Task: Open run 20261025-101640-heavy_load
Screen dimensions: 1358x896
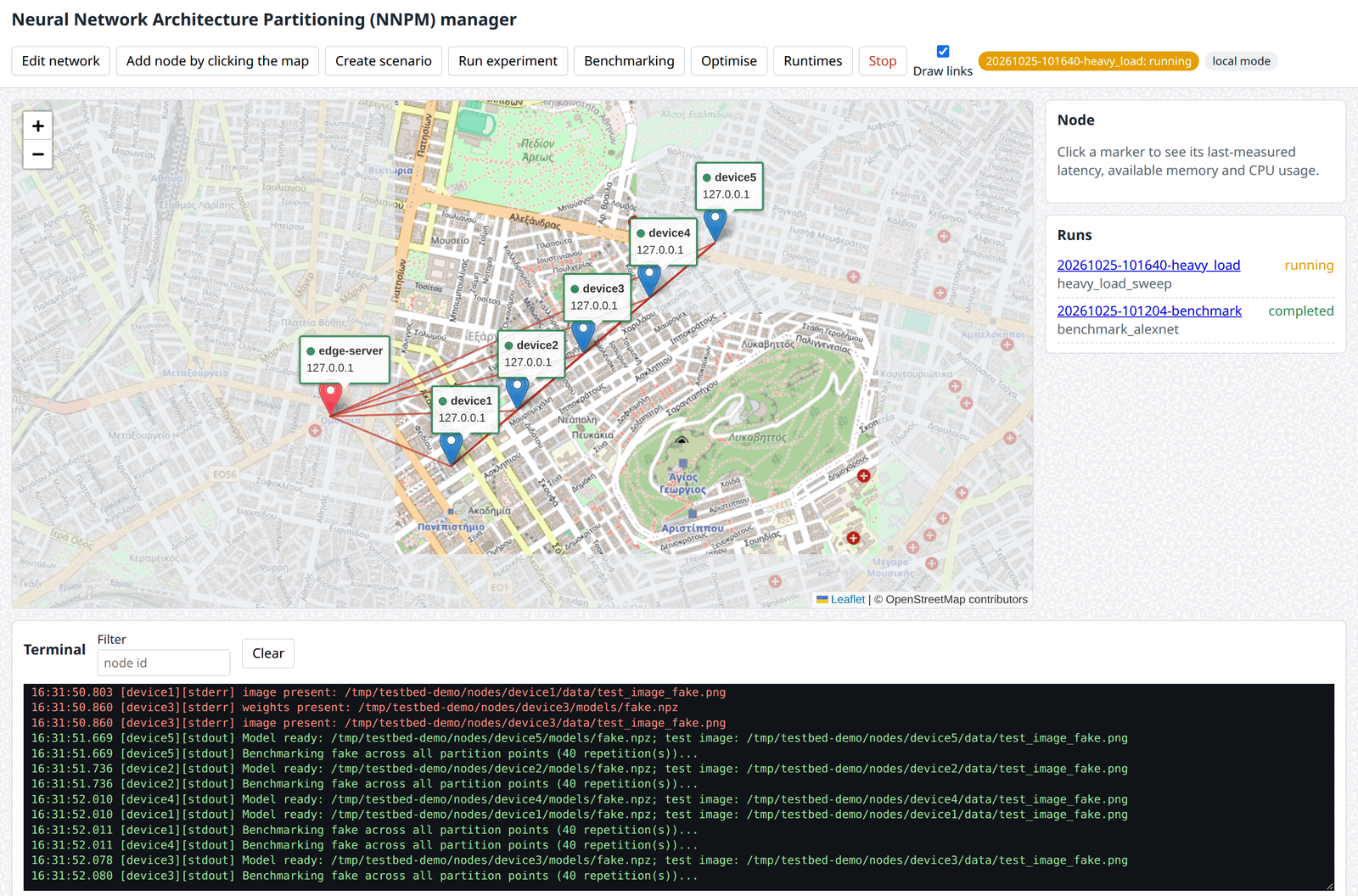Action: pyautogui.click(x=1148, y=265)
